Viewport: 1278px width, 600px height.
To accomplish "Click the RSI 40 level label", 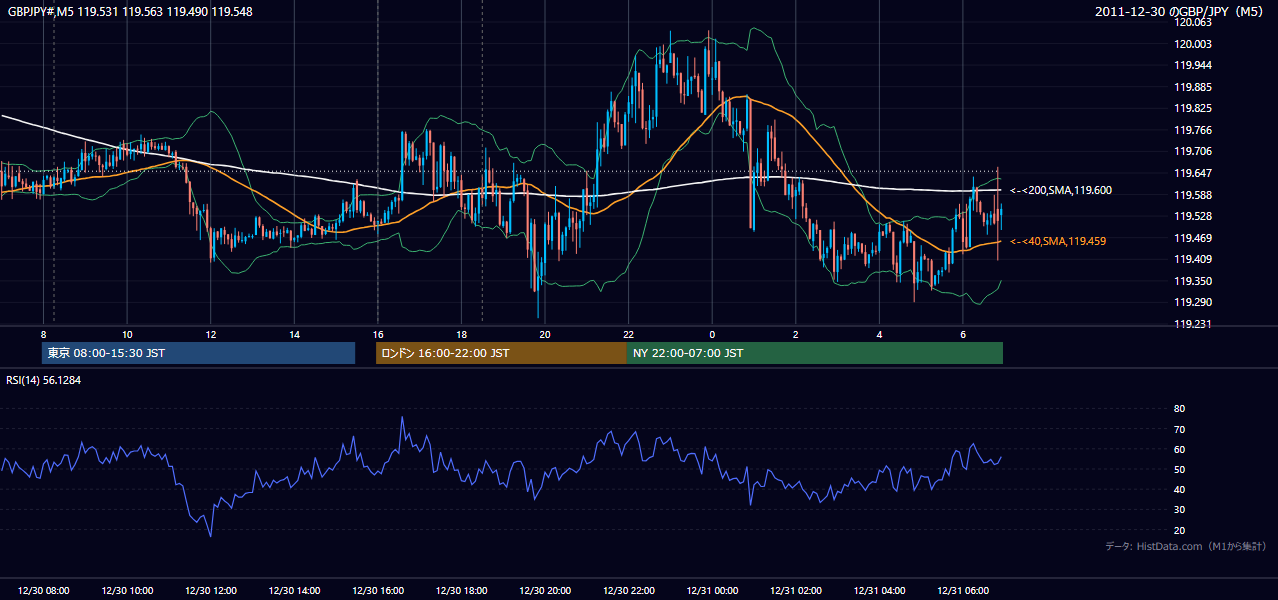I will point(1179,489).
